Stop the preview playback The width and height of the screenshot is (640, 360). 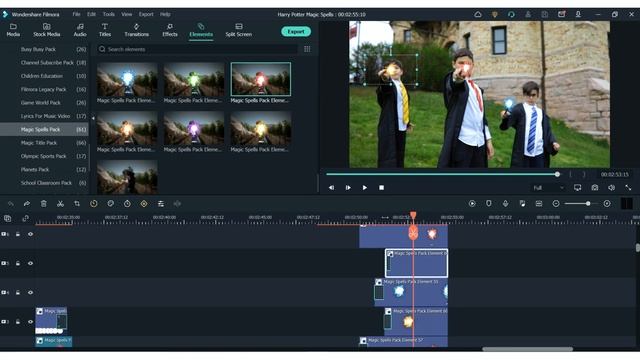pos(382,188)
